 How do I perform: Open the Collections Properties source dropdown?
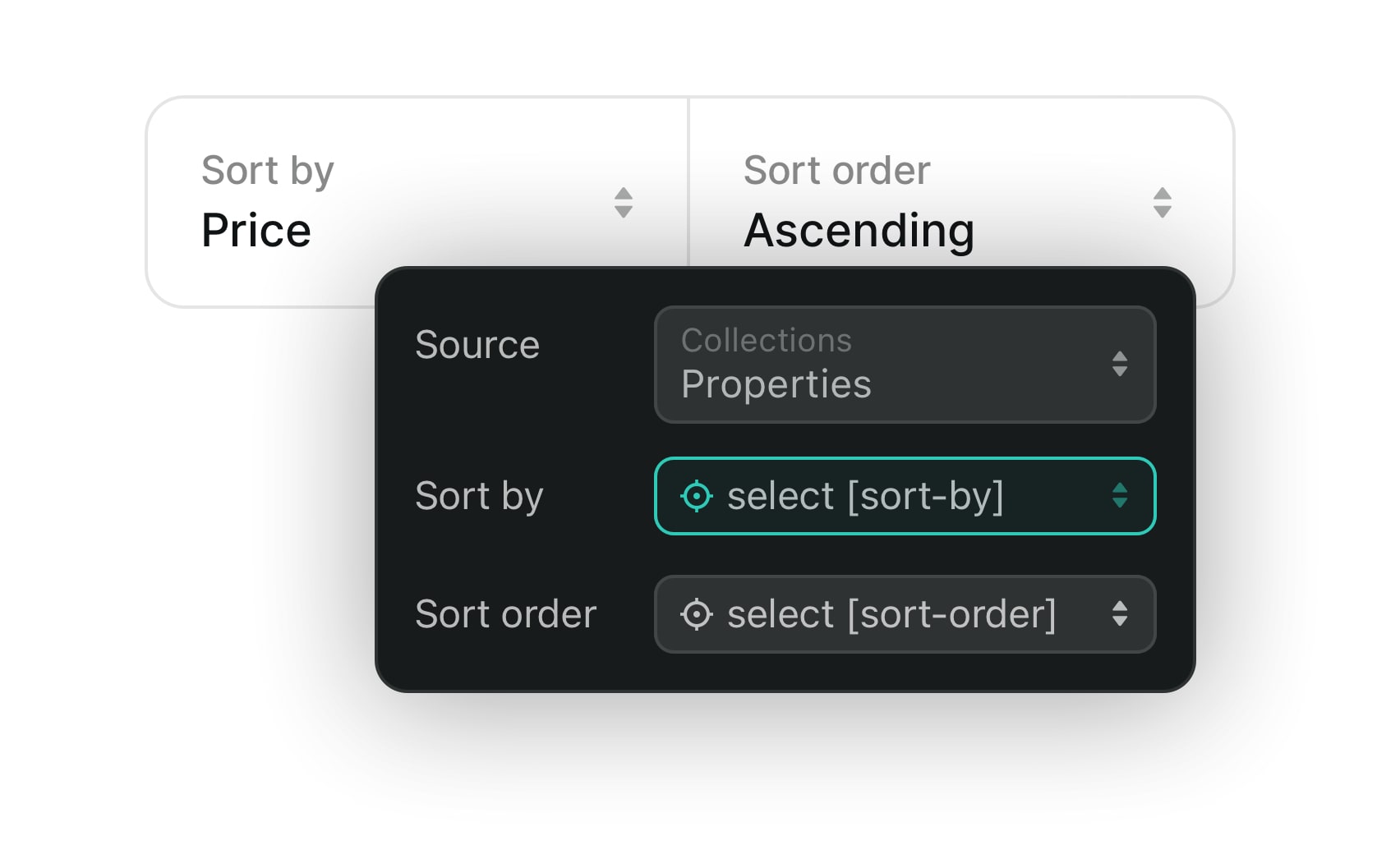(x=905, y=365)
